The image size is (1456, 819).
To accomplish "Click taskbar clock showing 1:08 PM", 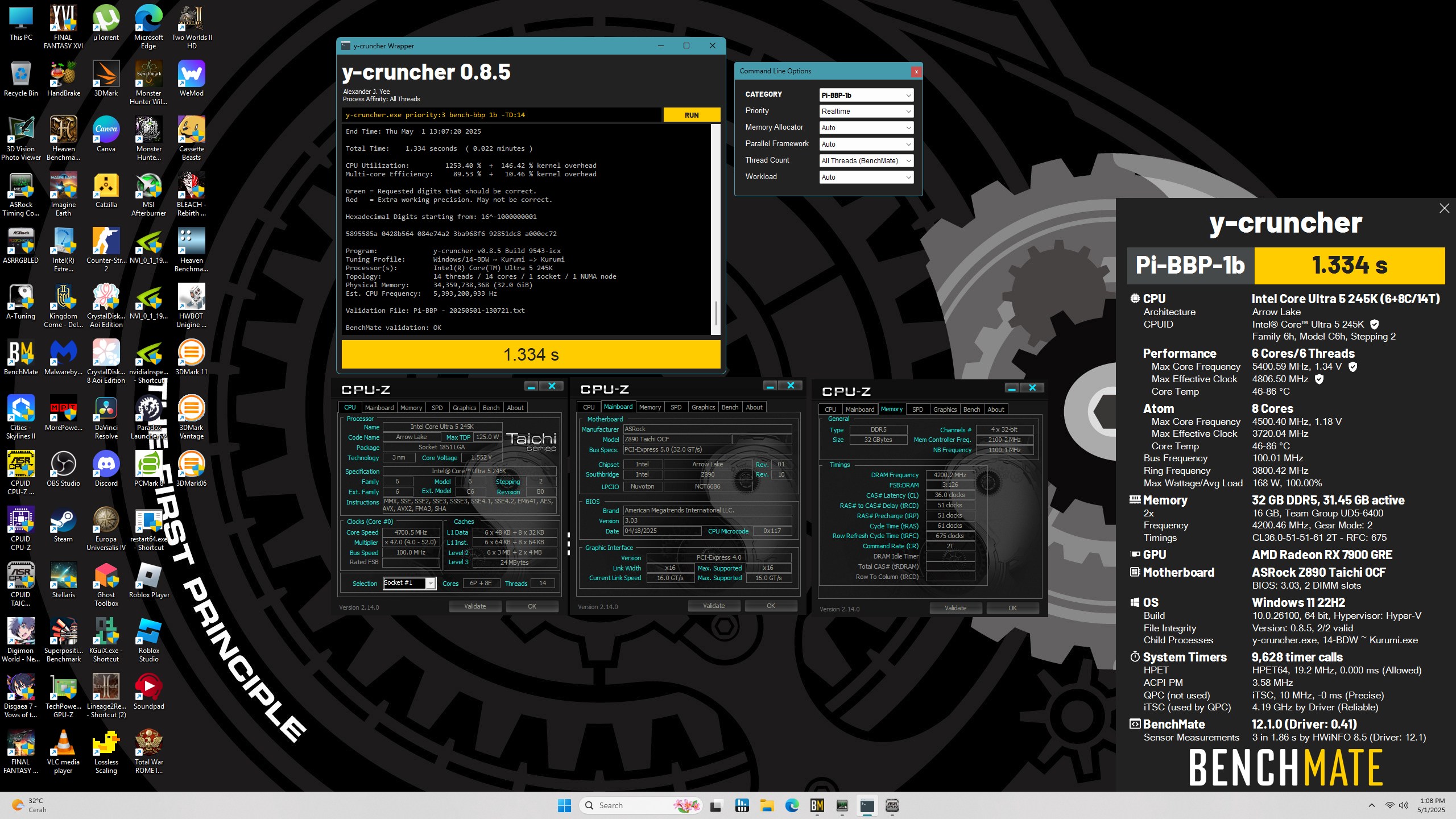I will [x=1431, y=805].
